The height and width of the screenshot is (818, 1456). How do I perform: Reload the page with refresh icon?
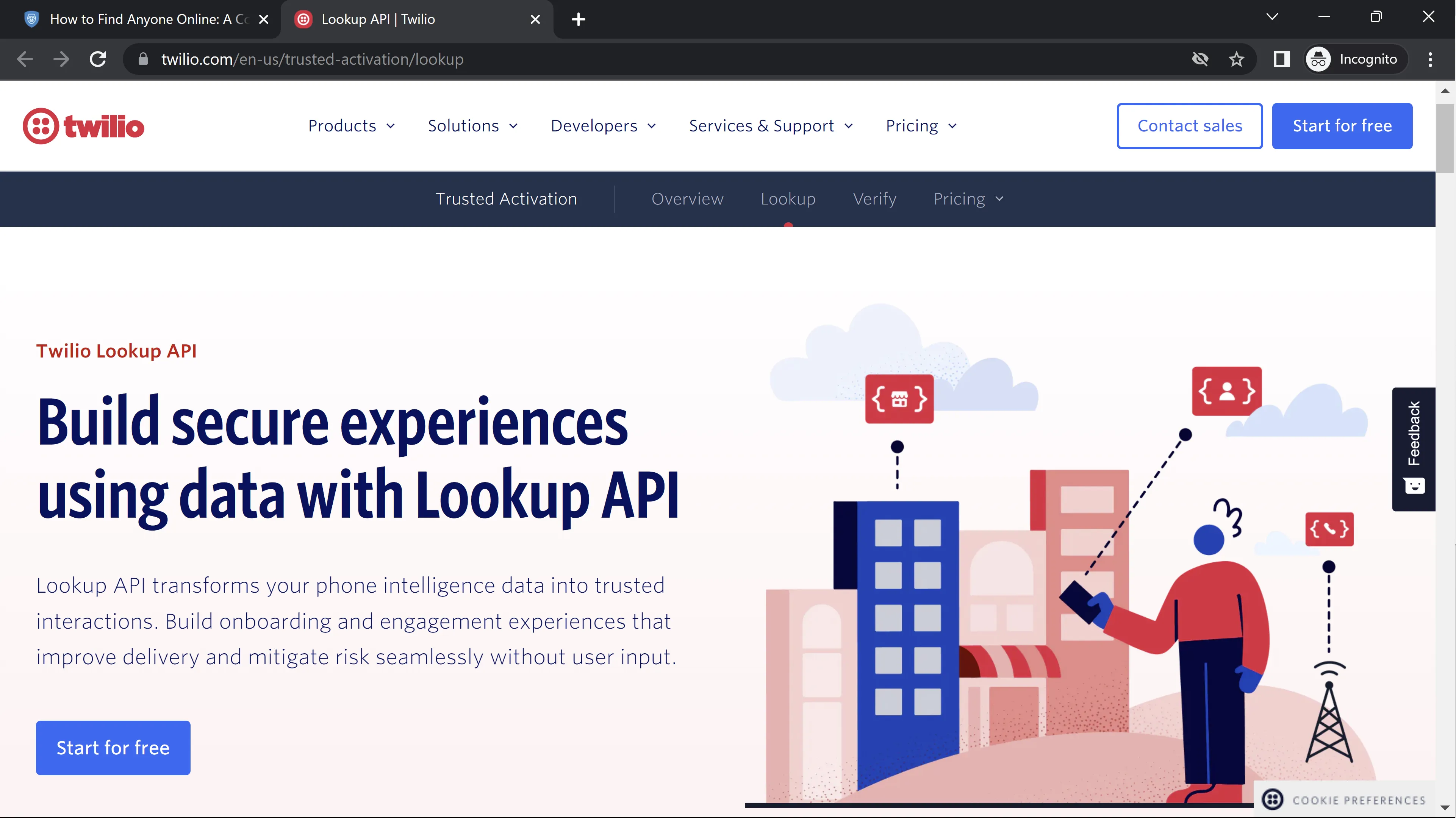point(98,59)
